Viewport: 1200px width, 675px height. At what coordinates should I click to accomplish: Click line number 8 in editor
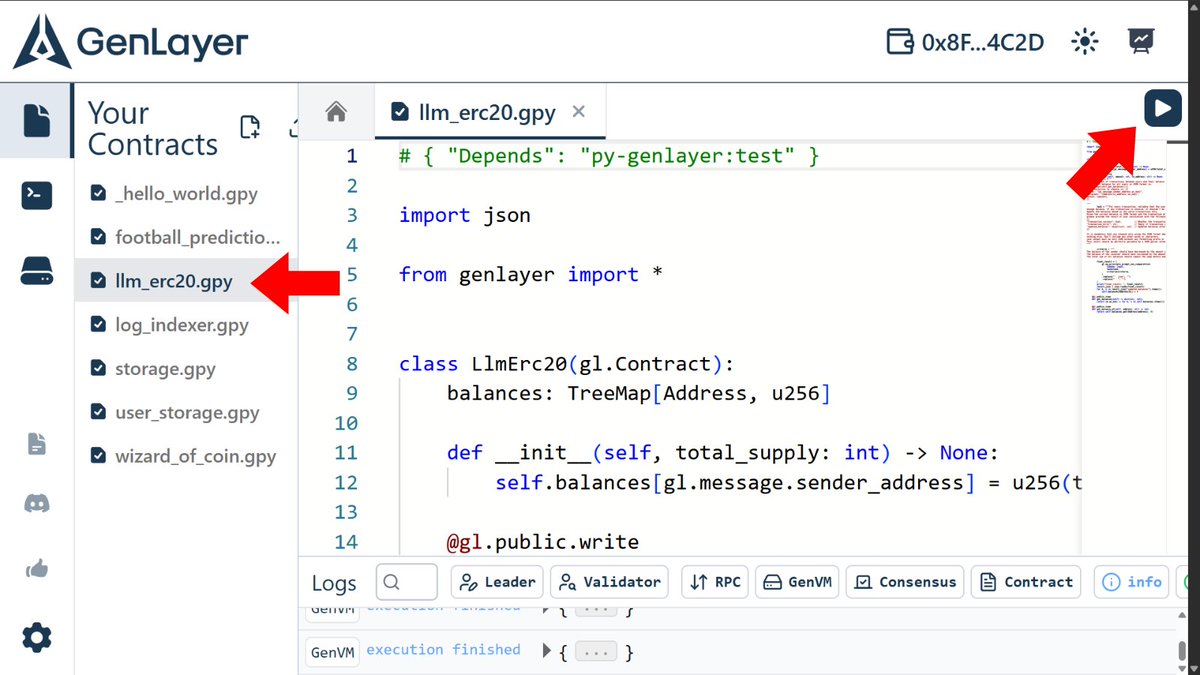pyautogui.click(x=351, y=364)
